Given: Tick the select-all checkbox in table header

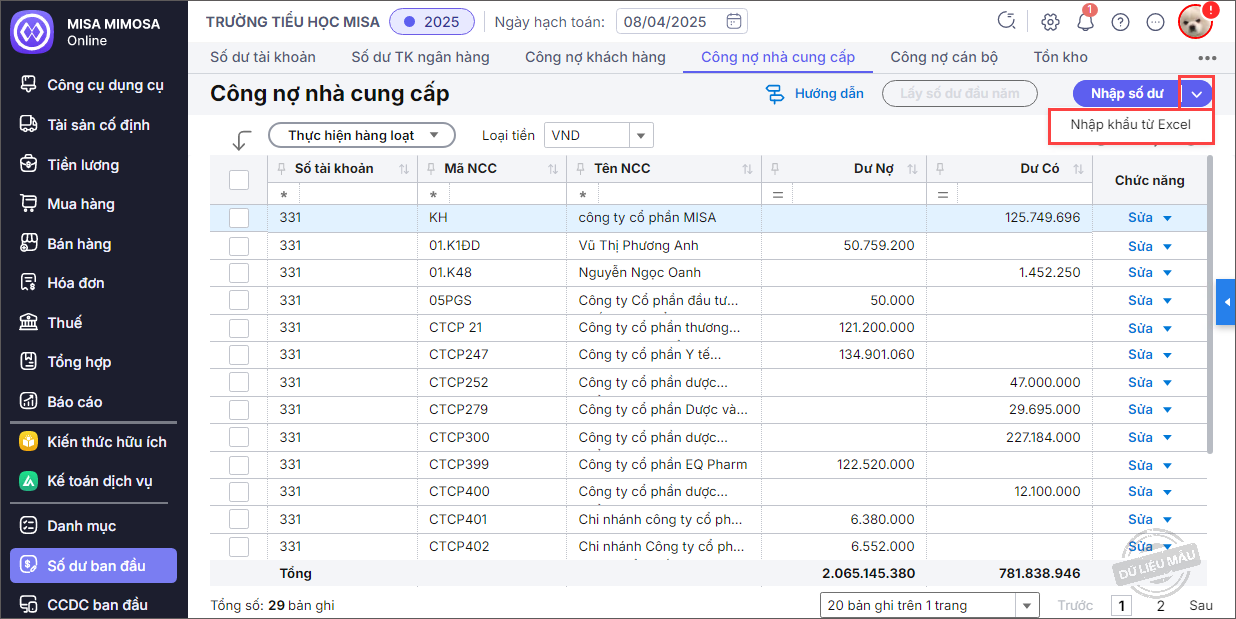Looking at the screenshot, I should point(239,180).
